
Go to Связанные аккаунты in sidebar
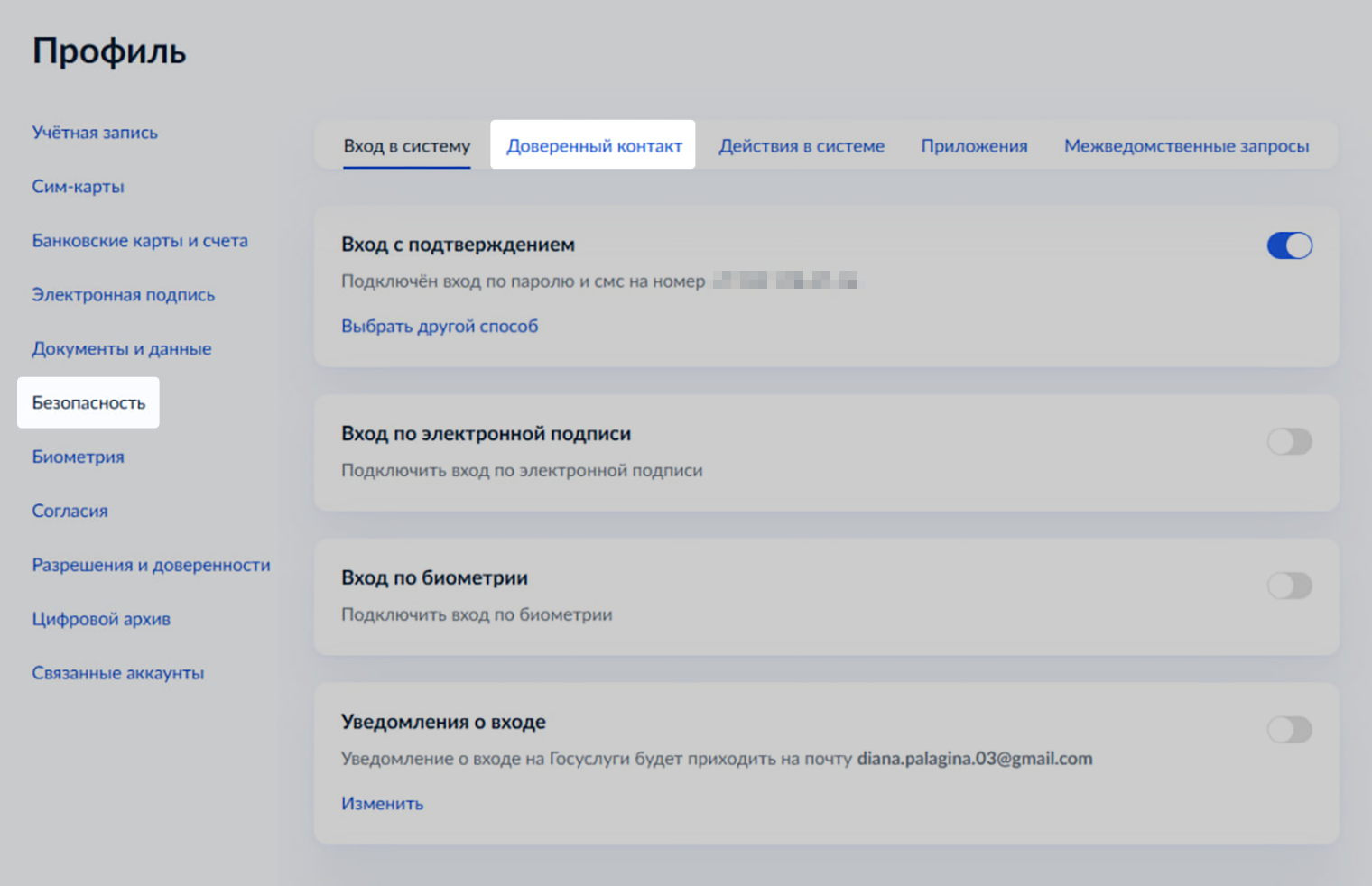(x=118, y=674)
